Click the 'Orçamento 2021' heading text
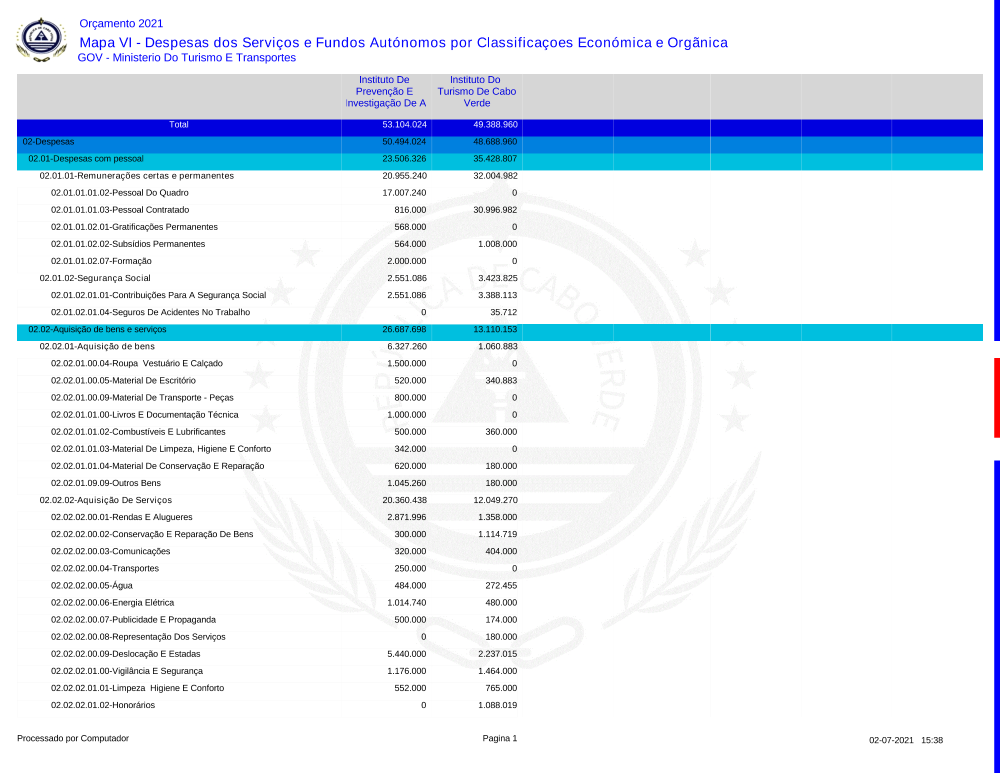Screen dimensions: 1000x773 (x=120, y=23)
